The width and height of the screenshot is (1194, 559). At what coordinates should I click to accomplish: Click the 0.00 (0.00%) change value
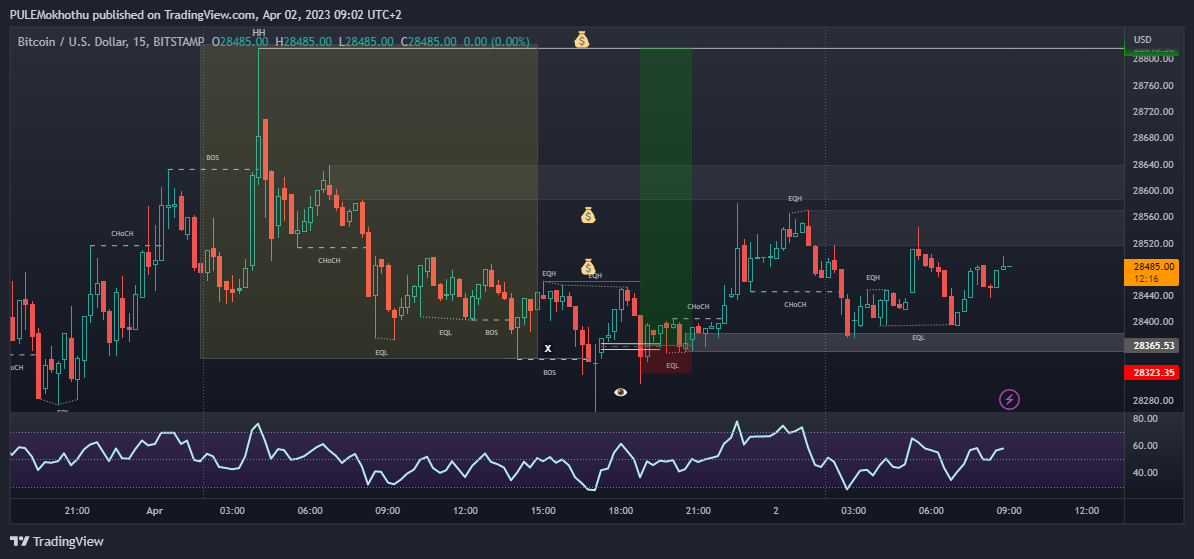pos(498,41)
